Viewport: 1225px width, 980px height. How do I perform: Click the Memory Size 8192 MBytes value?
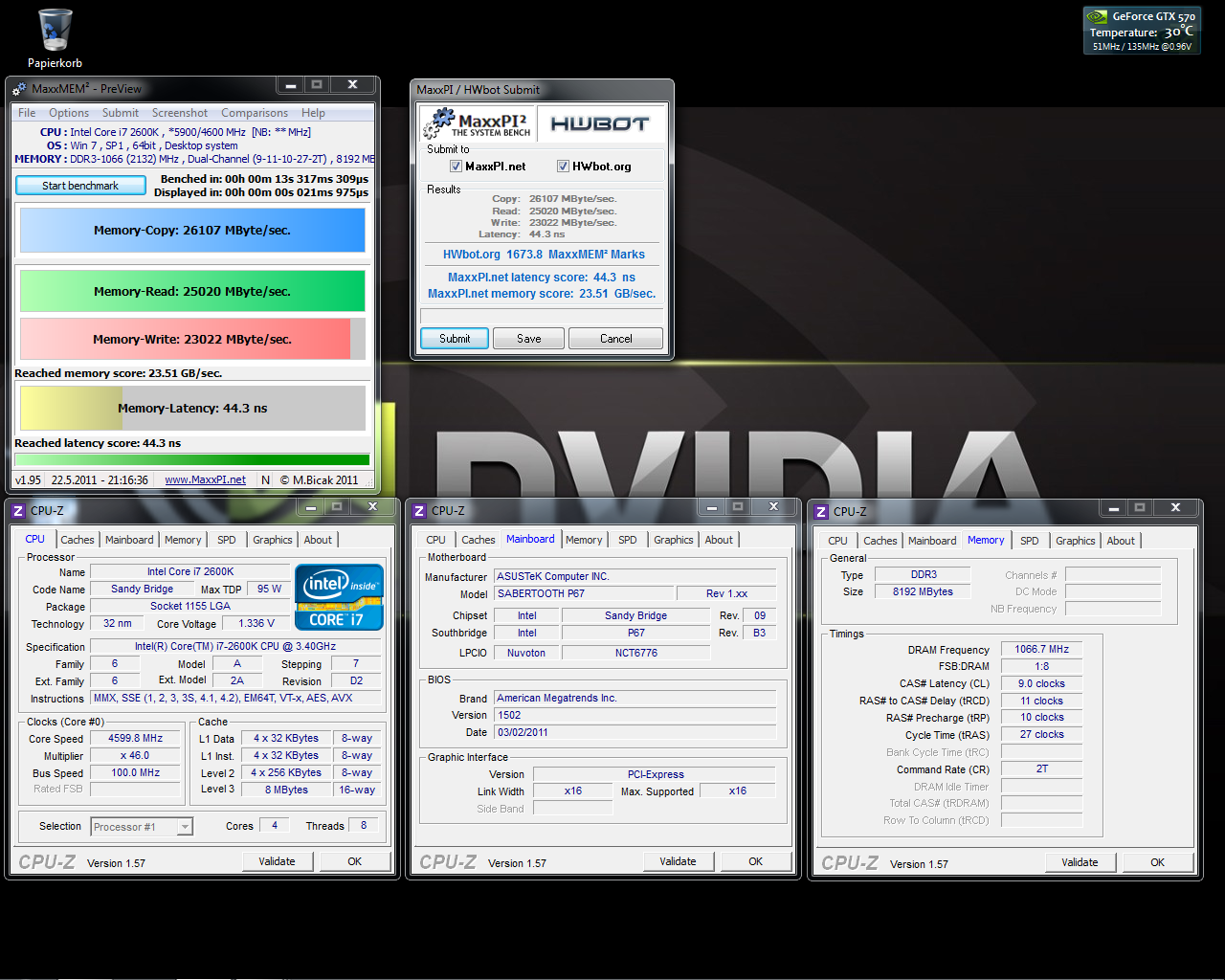pyautogui.click(x=923, y=592)
